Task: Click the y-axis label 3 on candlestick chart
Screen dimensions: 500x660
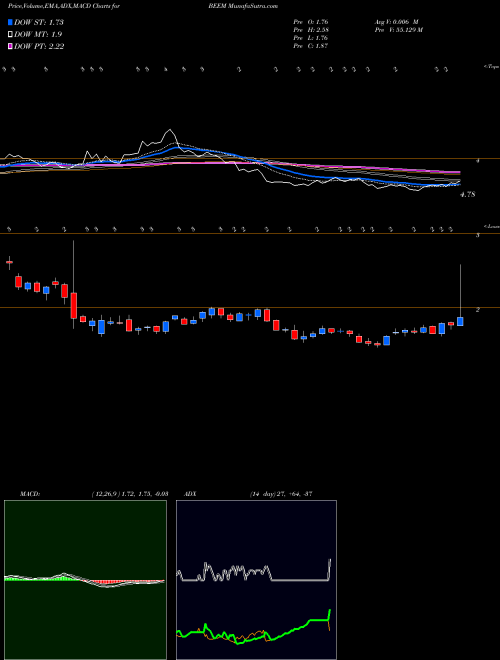Action: click(477, 235)
